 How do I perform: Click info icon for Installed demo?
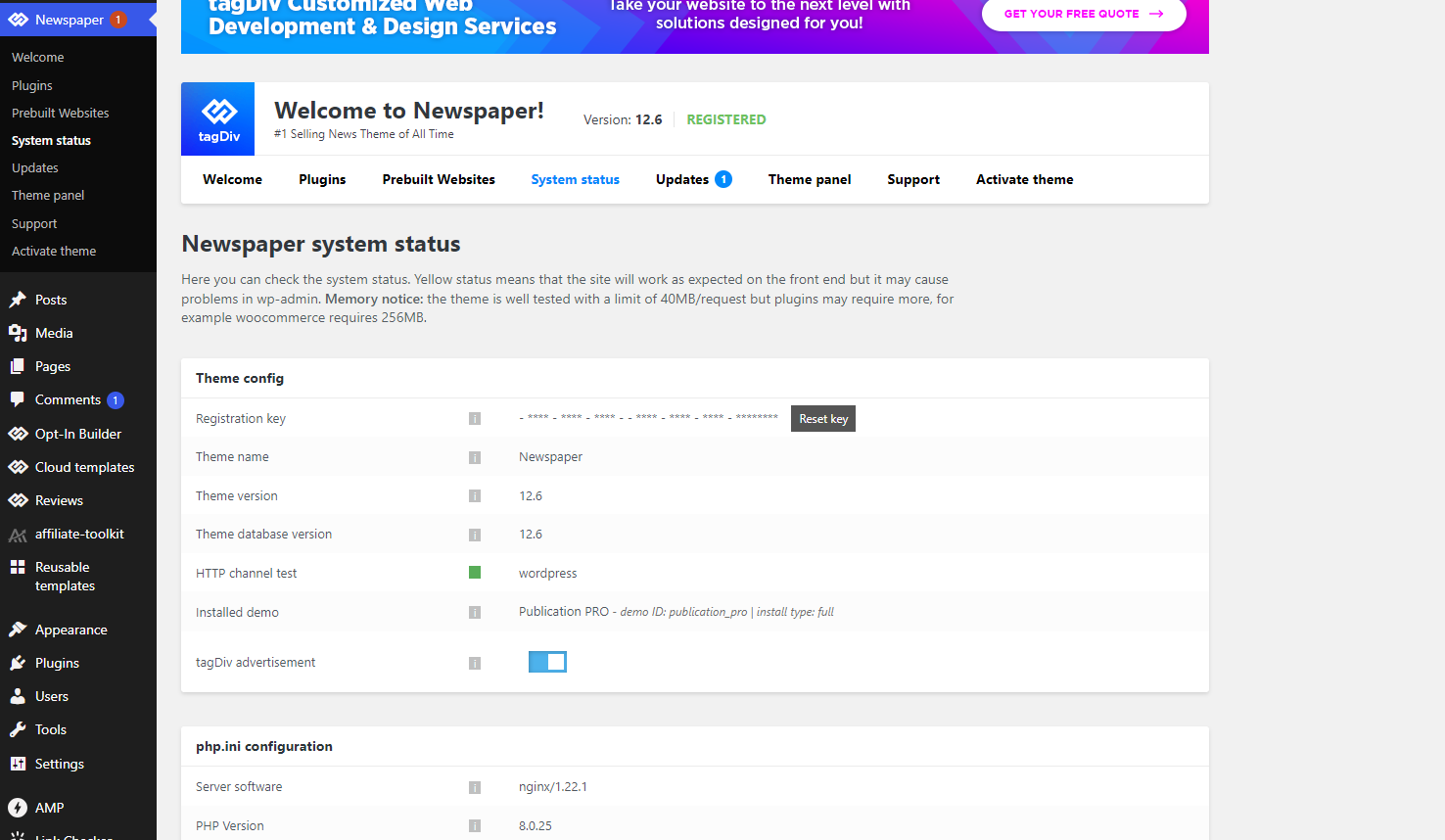click(x=475, y=613)
